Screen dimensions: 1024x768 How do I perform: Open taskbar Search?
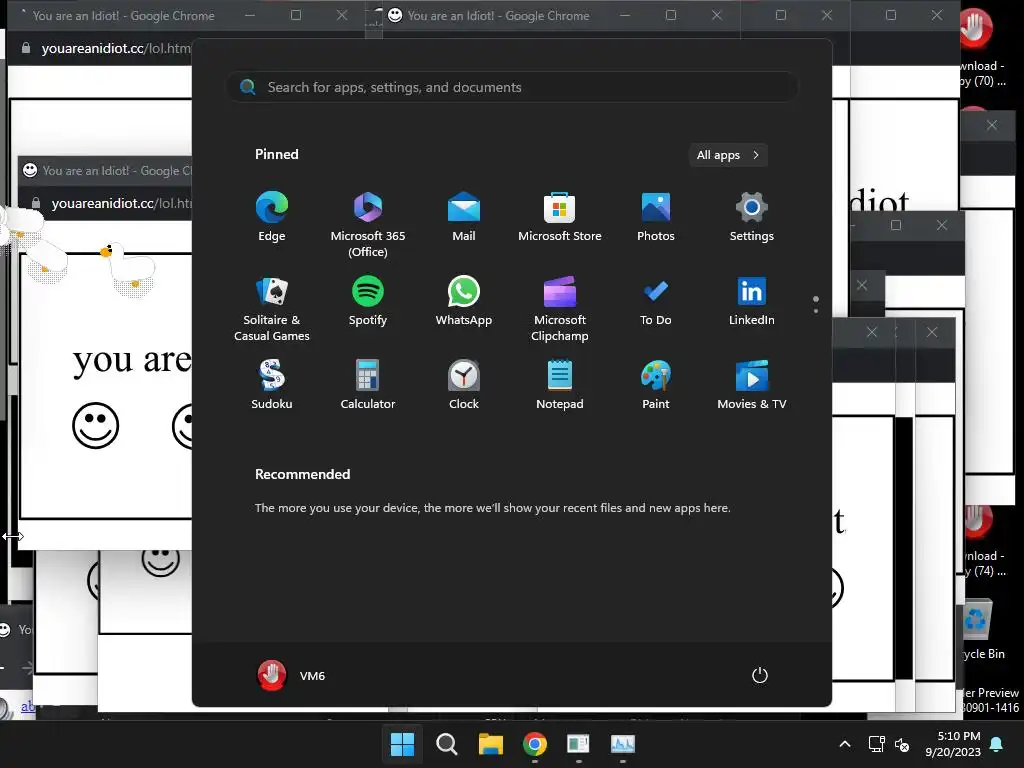(447, 744)
